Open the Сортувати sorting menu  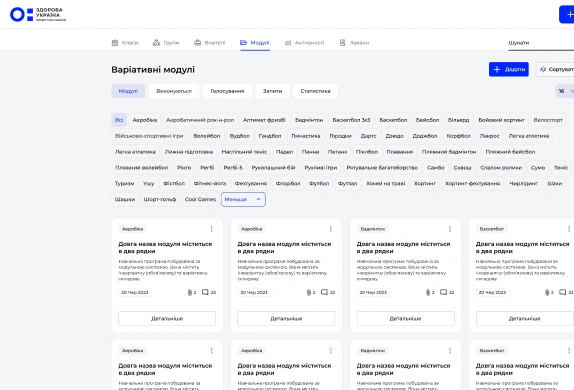(x=556, y=69)
